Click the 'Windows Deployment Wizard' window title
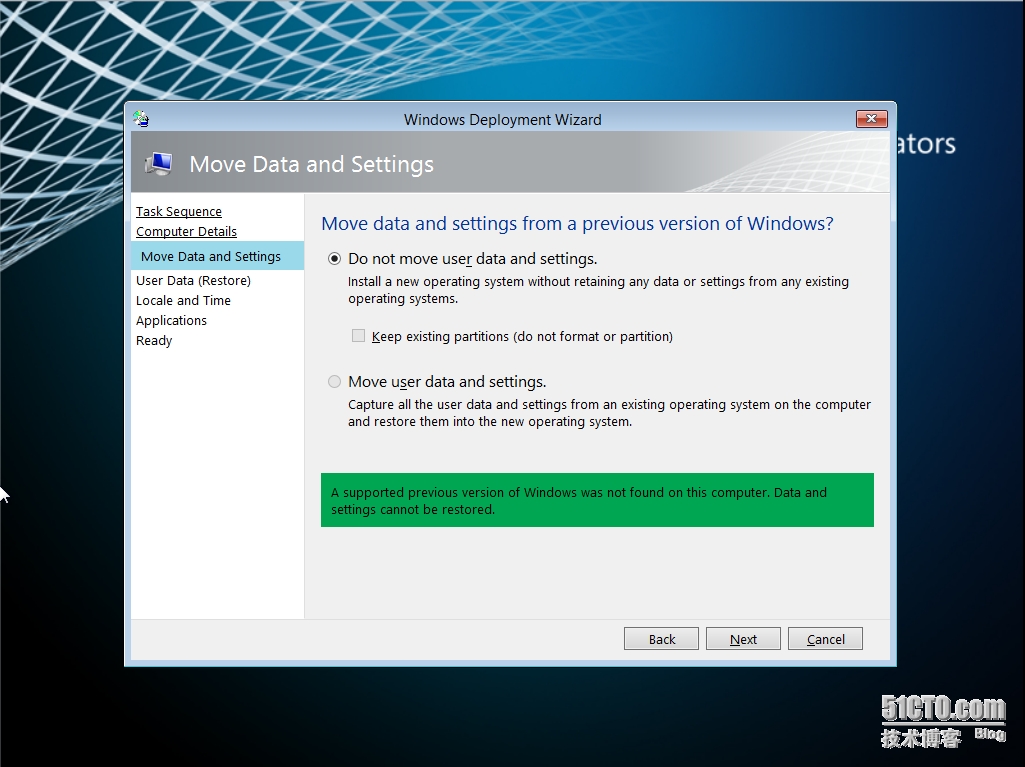Screen dimensions: 1025x767 (x=503, y=120)
